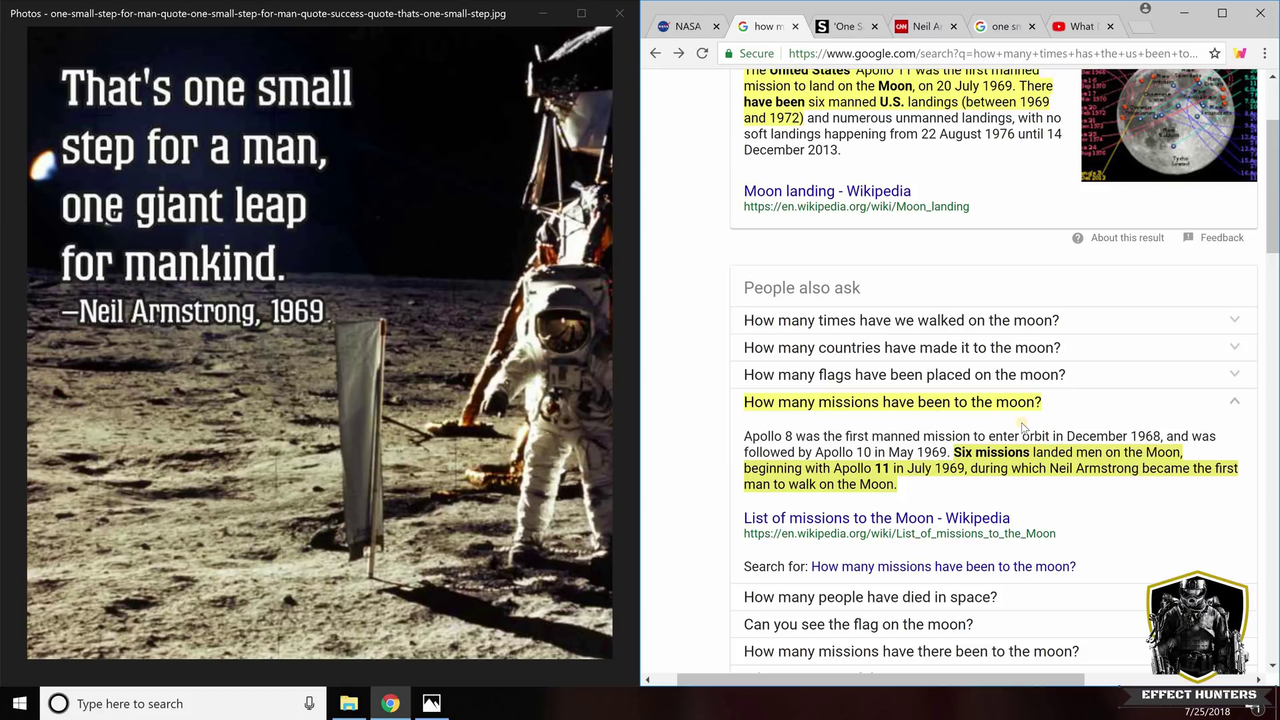Expand "How many times have we walked on the moon?"
Viewport: 1280px width, 720px height.
tap(900, 320)
